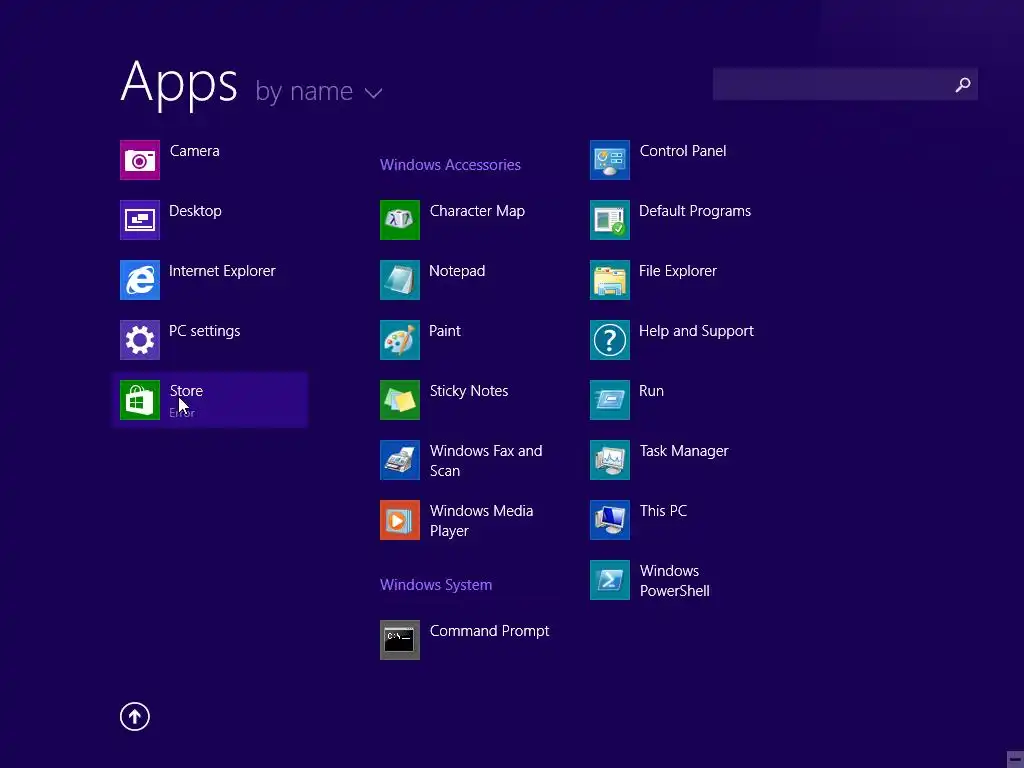Click the 'File Explorer' label text
Viewport: 1024px width, 768px height.
click(x=678, y=271)
